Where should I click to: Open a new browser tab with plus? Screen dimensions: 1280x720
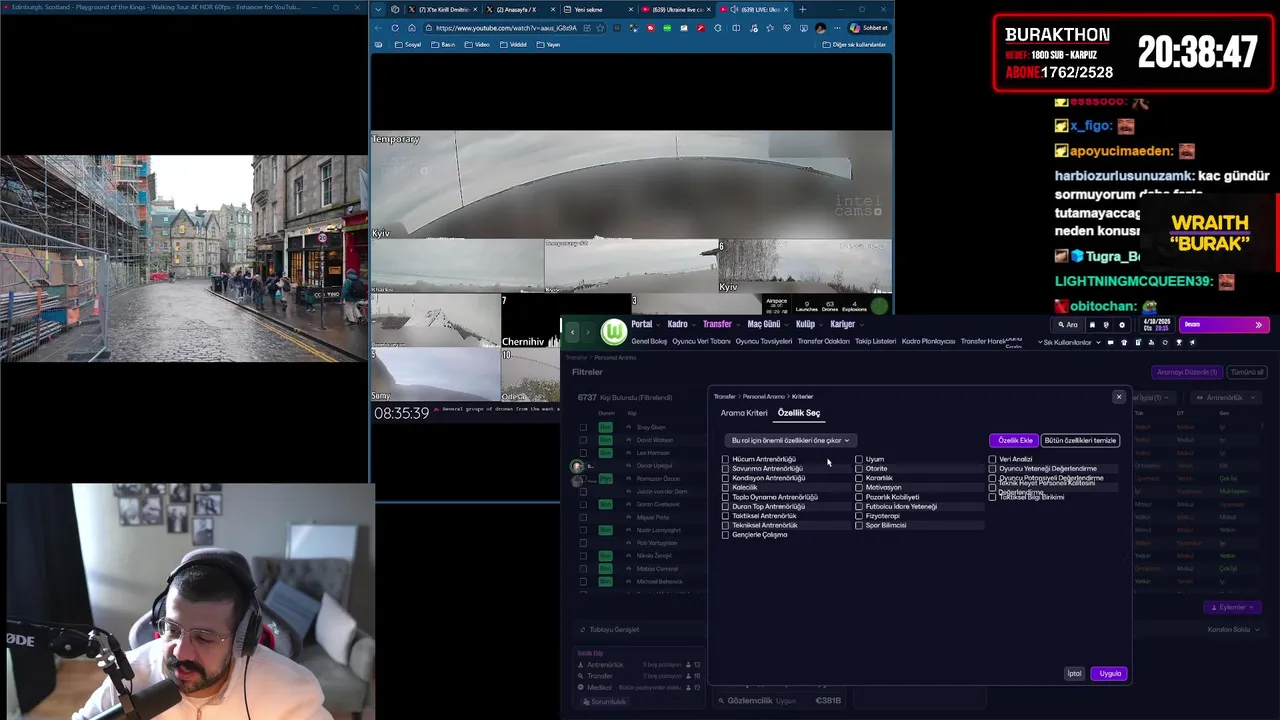[x=802, y=9]
